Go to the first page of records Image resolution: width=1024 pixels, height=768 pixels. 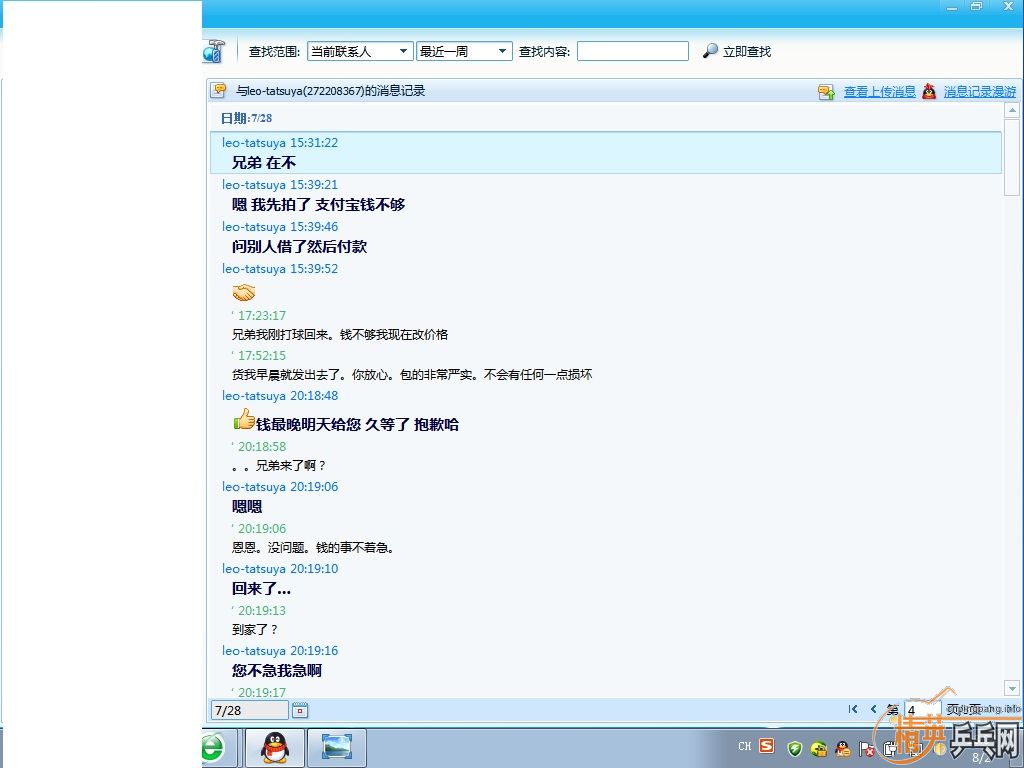(x=853, y=709)
